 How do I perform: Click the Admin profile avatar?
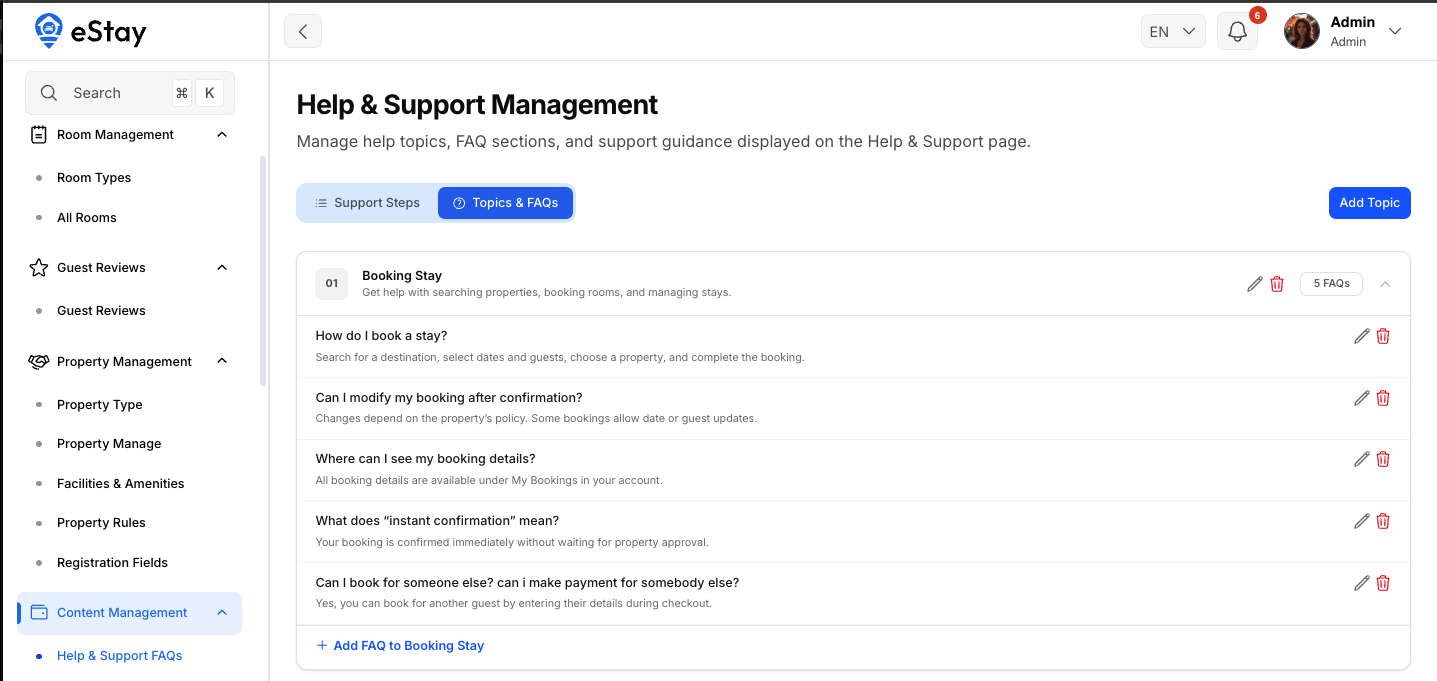(1301, 31)
